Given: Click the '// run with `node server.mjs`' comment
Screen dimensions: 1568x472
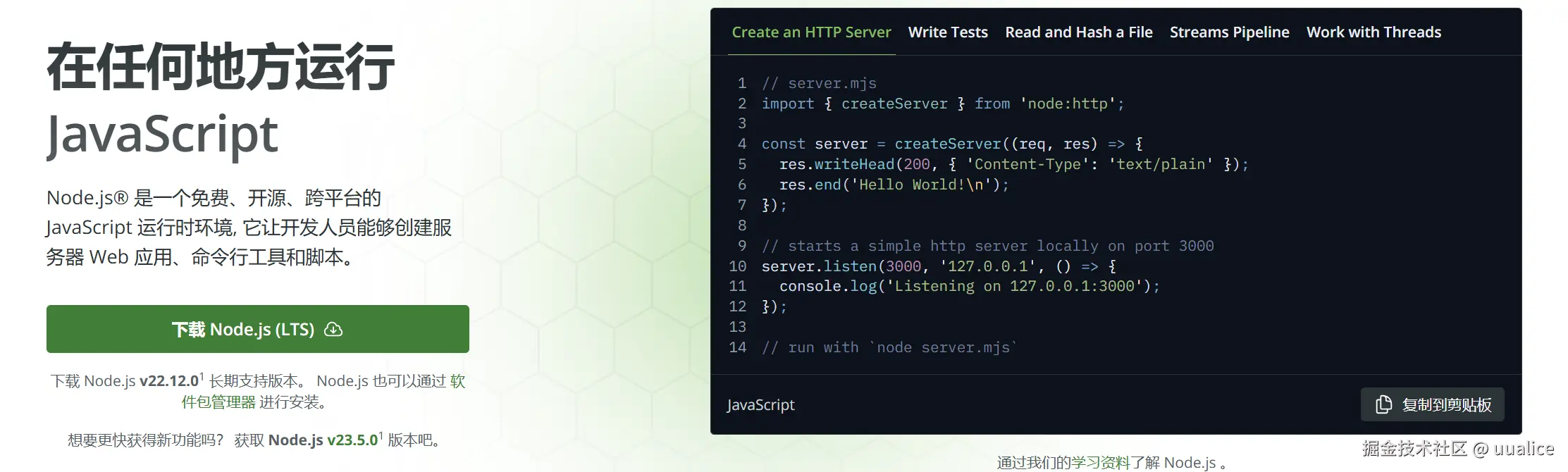Looking at the screenshot, I should [889, 347].
